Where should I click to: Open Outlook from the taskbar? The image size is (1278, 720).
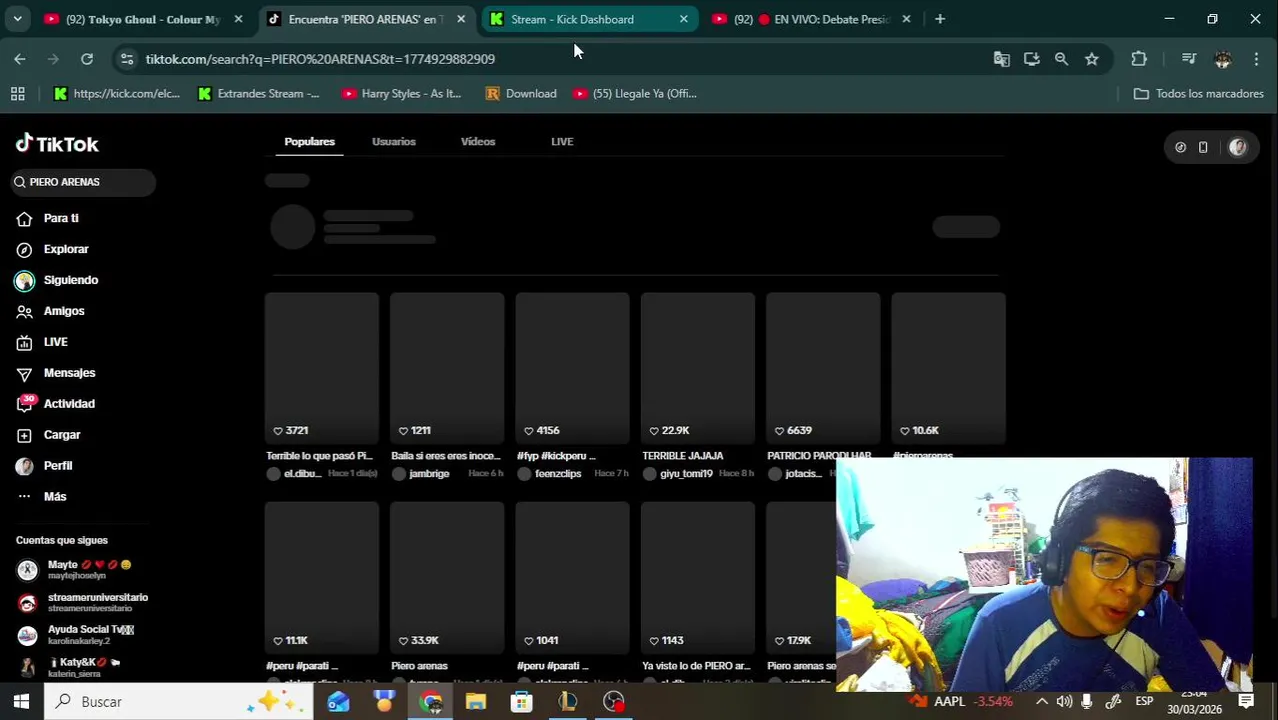pos(338,701)
